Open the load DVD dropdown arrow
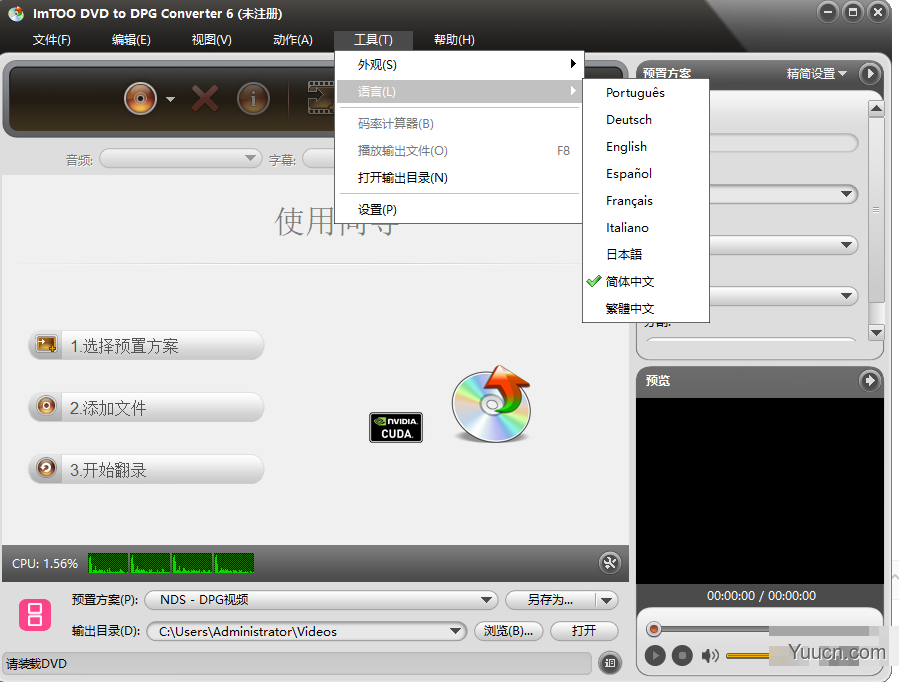Viewport: 899px width, 682px height. tap(170, 99)
